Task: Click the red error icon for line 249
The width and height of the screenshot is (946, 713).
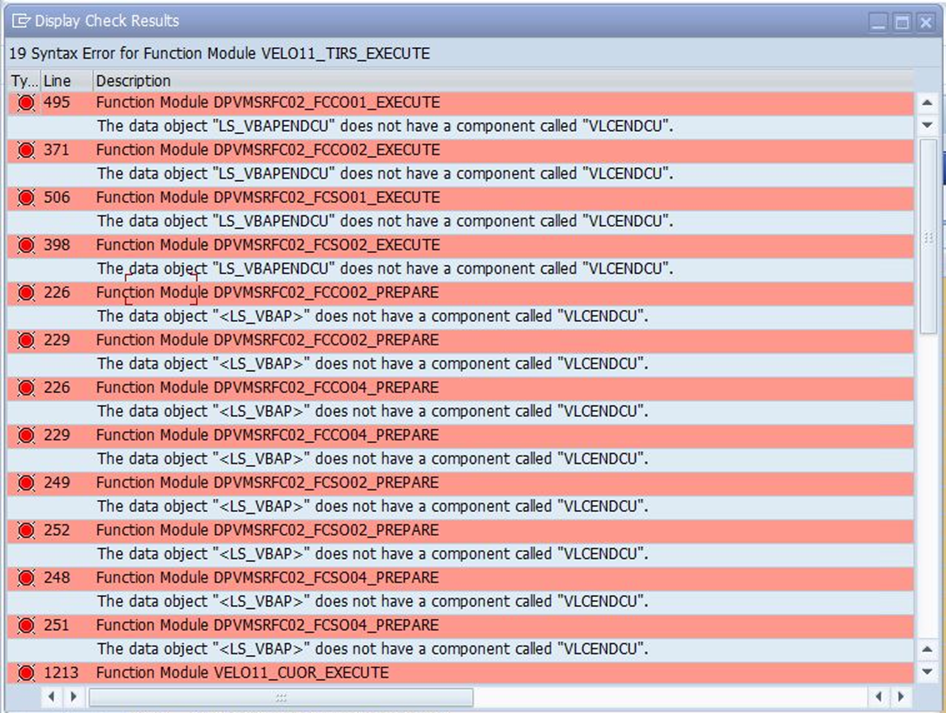Action: (26, 483)
